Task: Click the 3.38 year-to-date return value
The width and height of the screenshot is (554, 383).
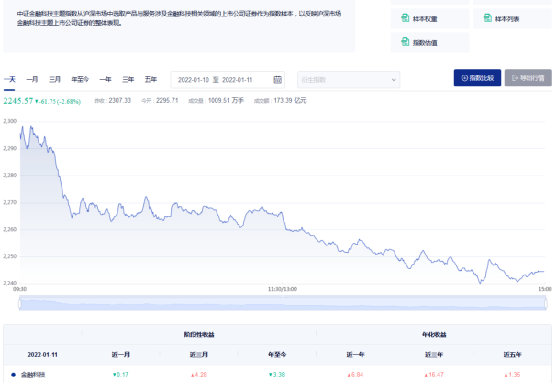Action: pyautogui.click(x=277, y=375)
